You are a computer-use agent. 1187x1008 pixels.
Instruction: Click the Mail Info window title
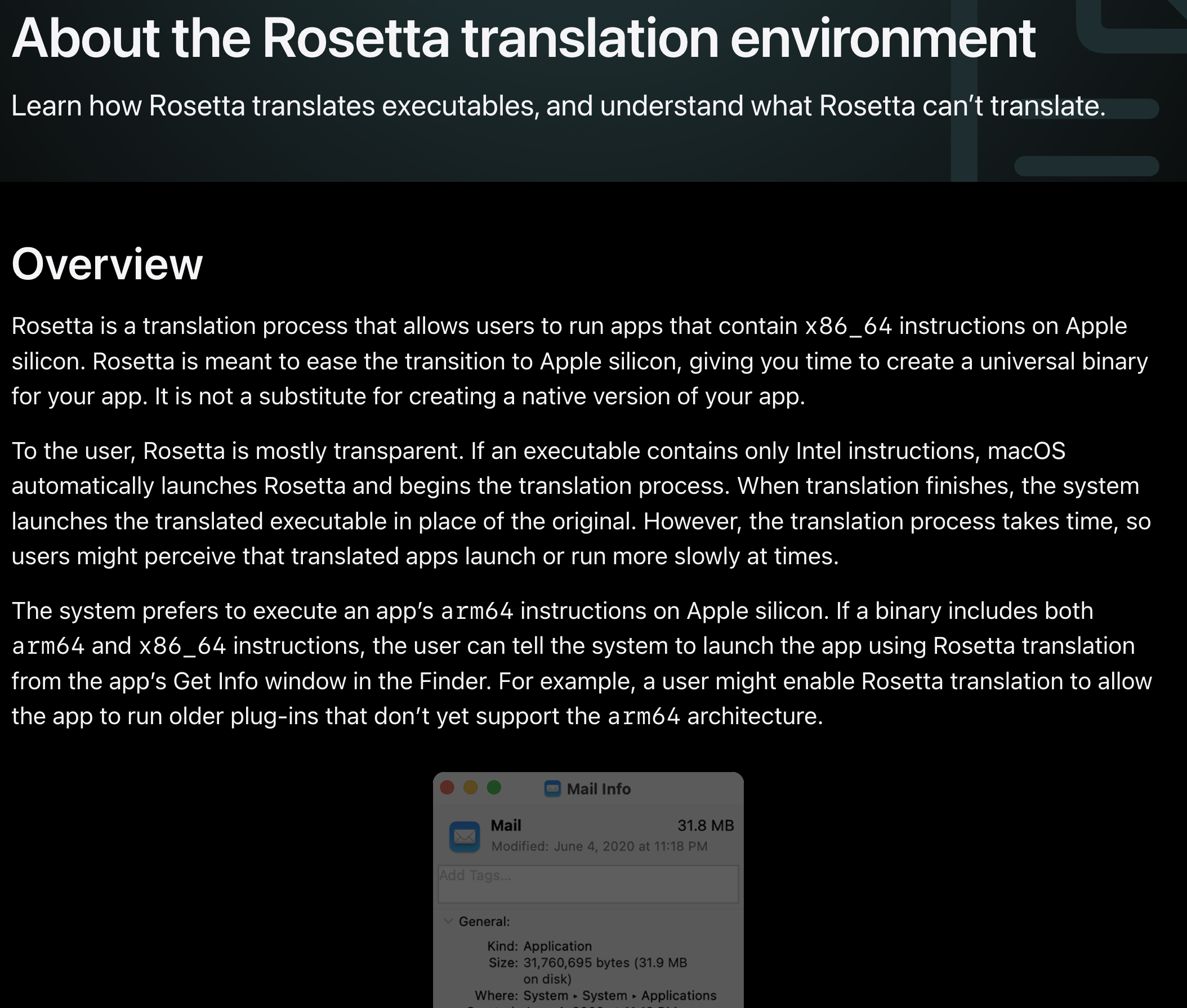click(x=599, y=789)
